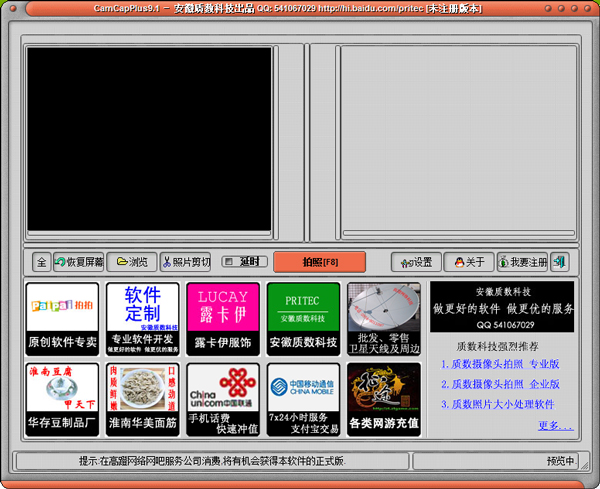Open the 设置 settings button
This screenshot has height=489, width=600.
point(415,262)
